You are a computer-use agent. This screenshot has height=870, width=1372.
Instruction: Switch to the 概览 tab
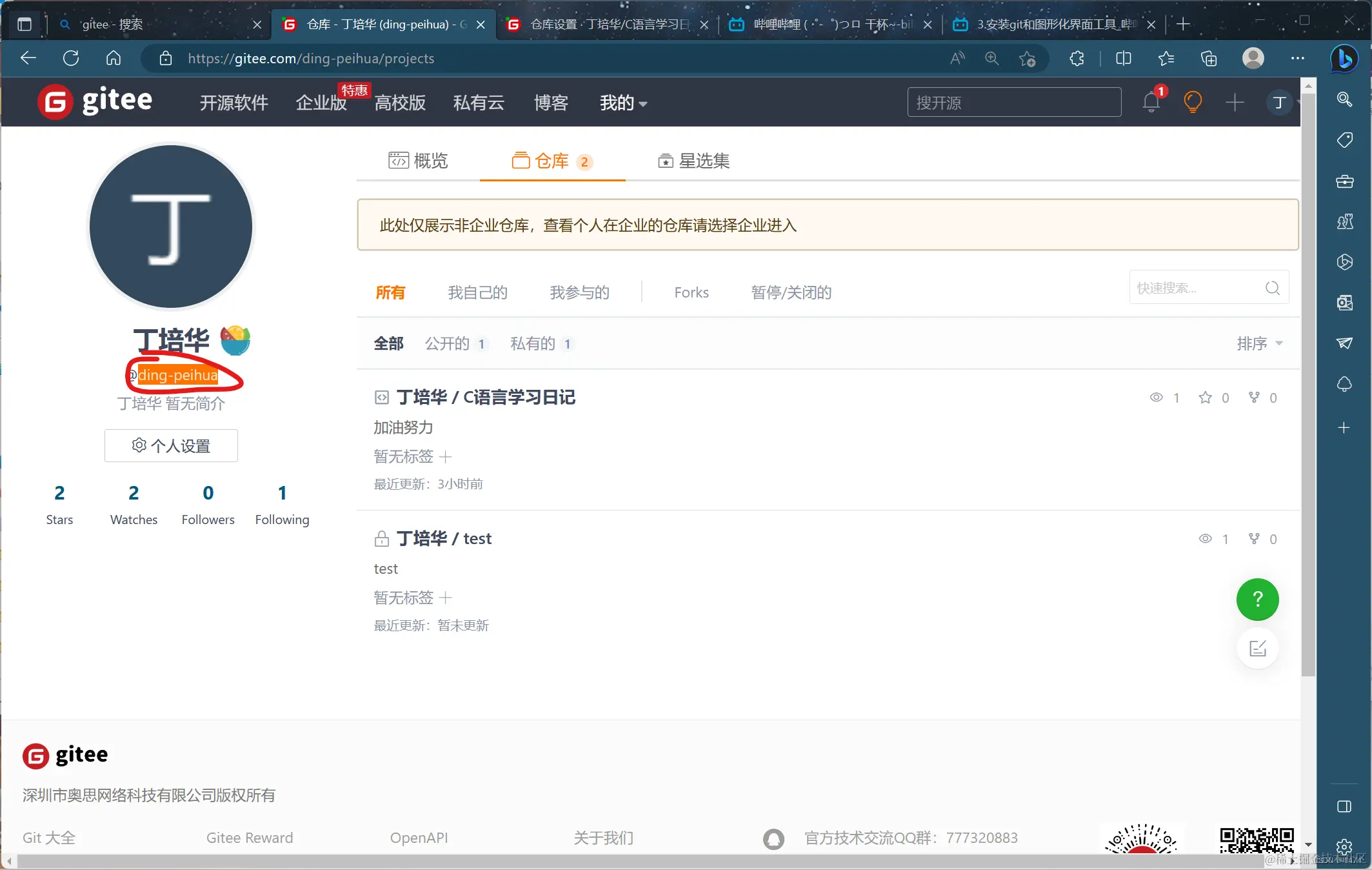[418, 161]
